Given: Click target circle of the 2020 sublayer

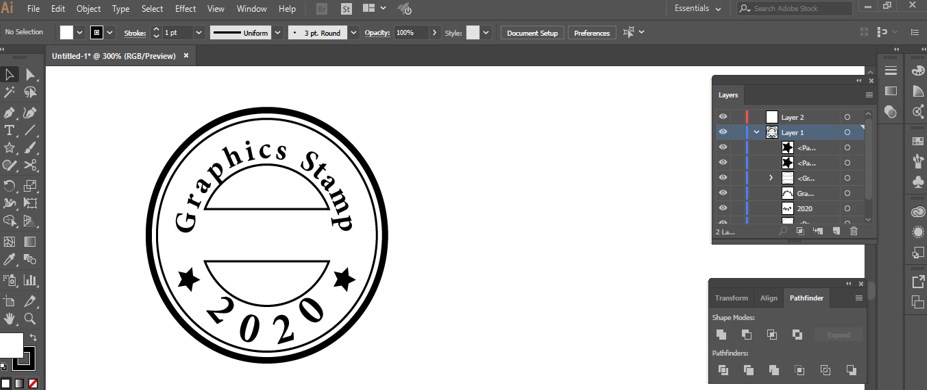Looking at the screenshot, I should pos(847,209).
